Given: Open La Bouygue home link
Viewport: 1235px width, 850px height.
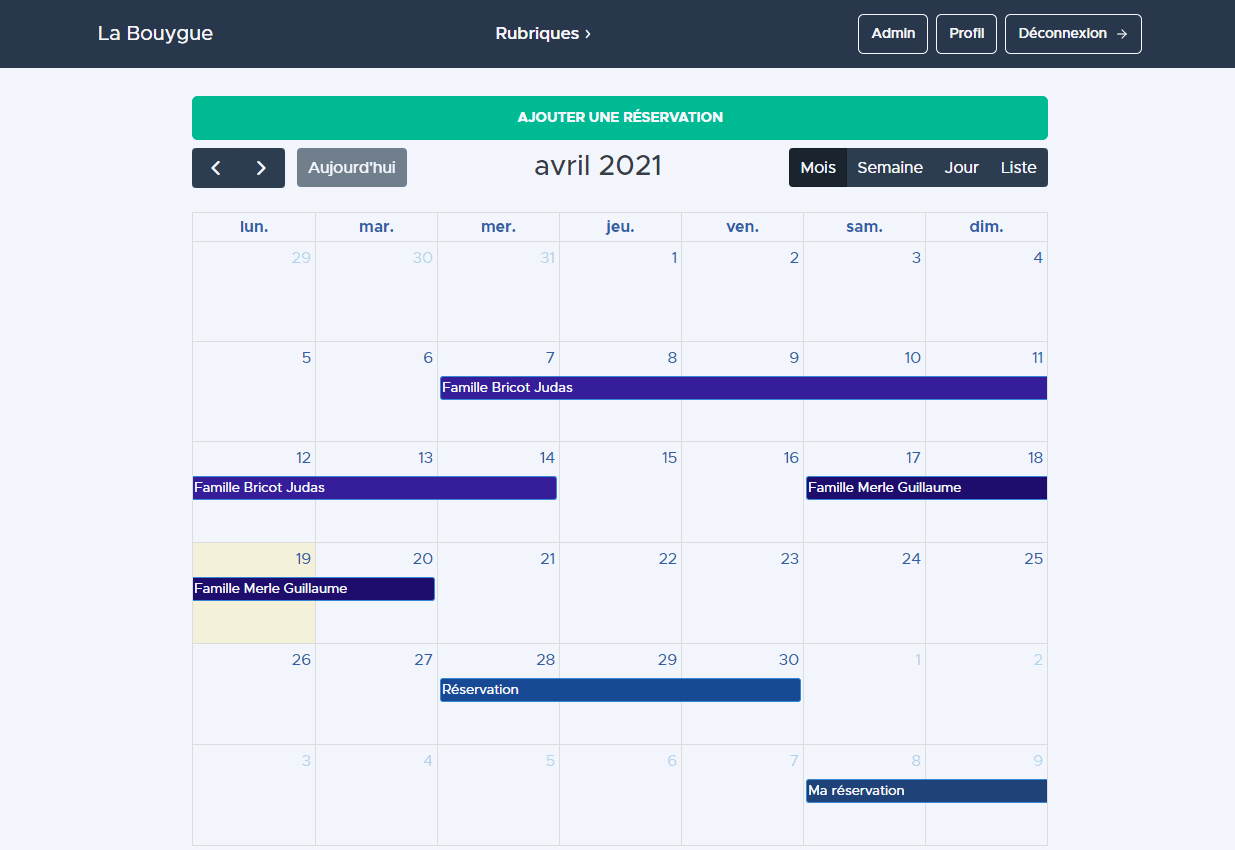Looking at the screenshot, I should 155,34.
